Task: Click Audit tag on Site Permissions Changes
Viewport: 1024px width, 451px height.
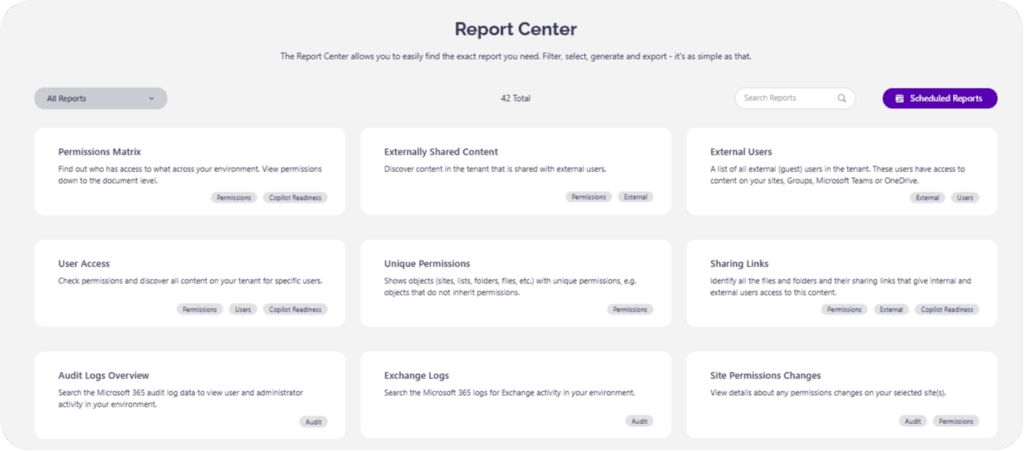Action: pyautogui.click(x=913, y=422)
